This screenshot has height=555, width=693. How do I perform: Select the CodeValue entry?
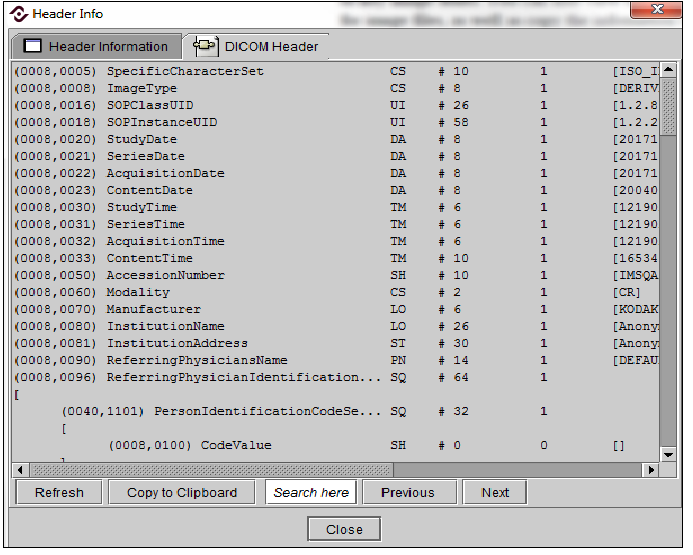(336, 445)
